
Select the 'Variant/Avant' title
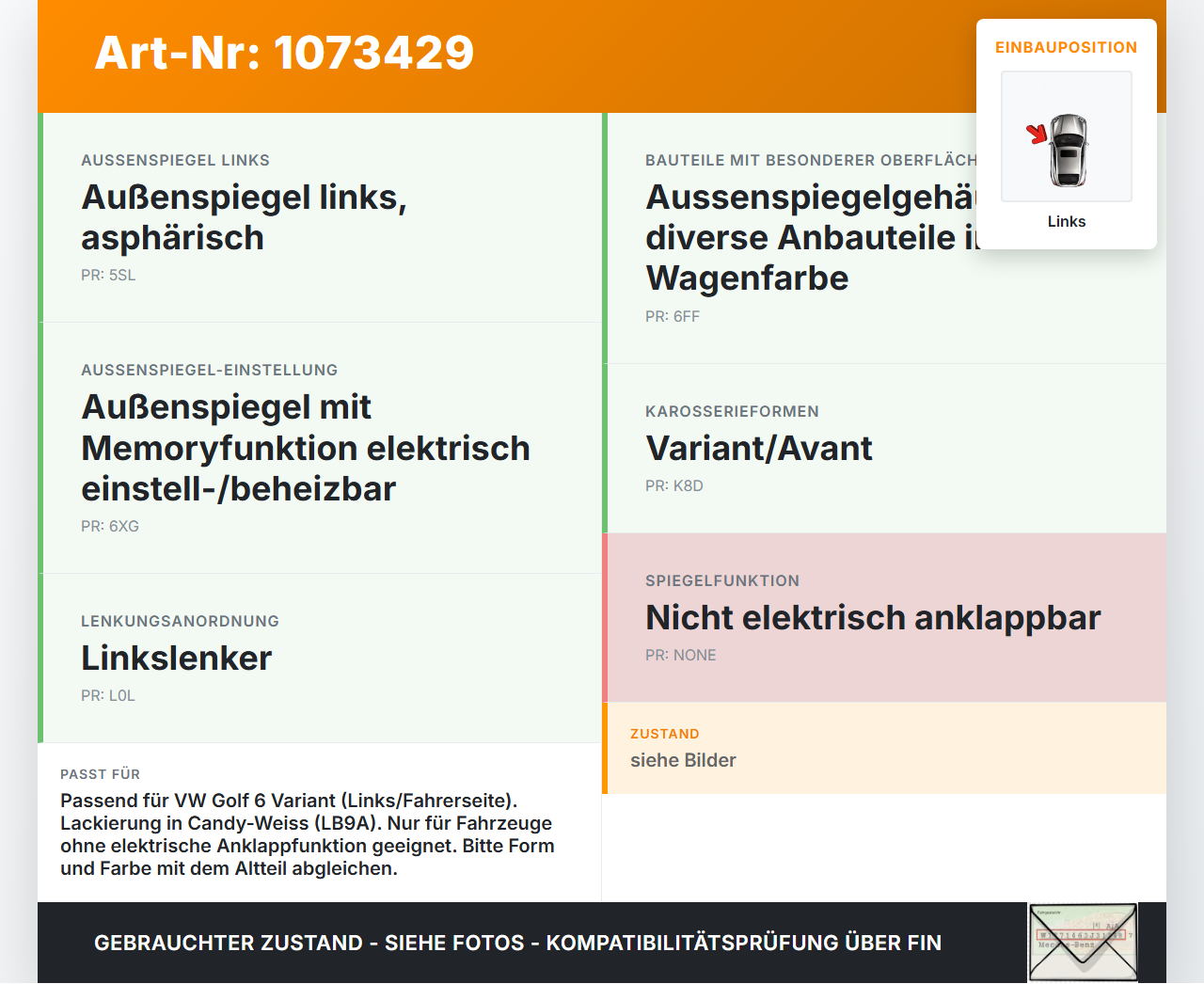759,448
